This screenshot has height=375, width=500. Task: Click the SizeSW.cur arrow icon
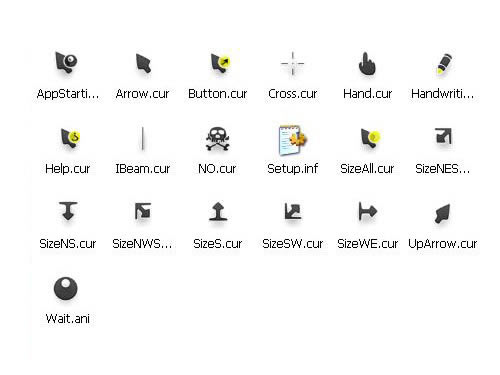pos(293,211)
